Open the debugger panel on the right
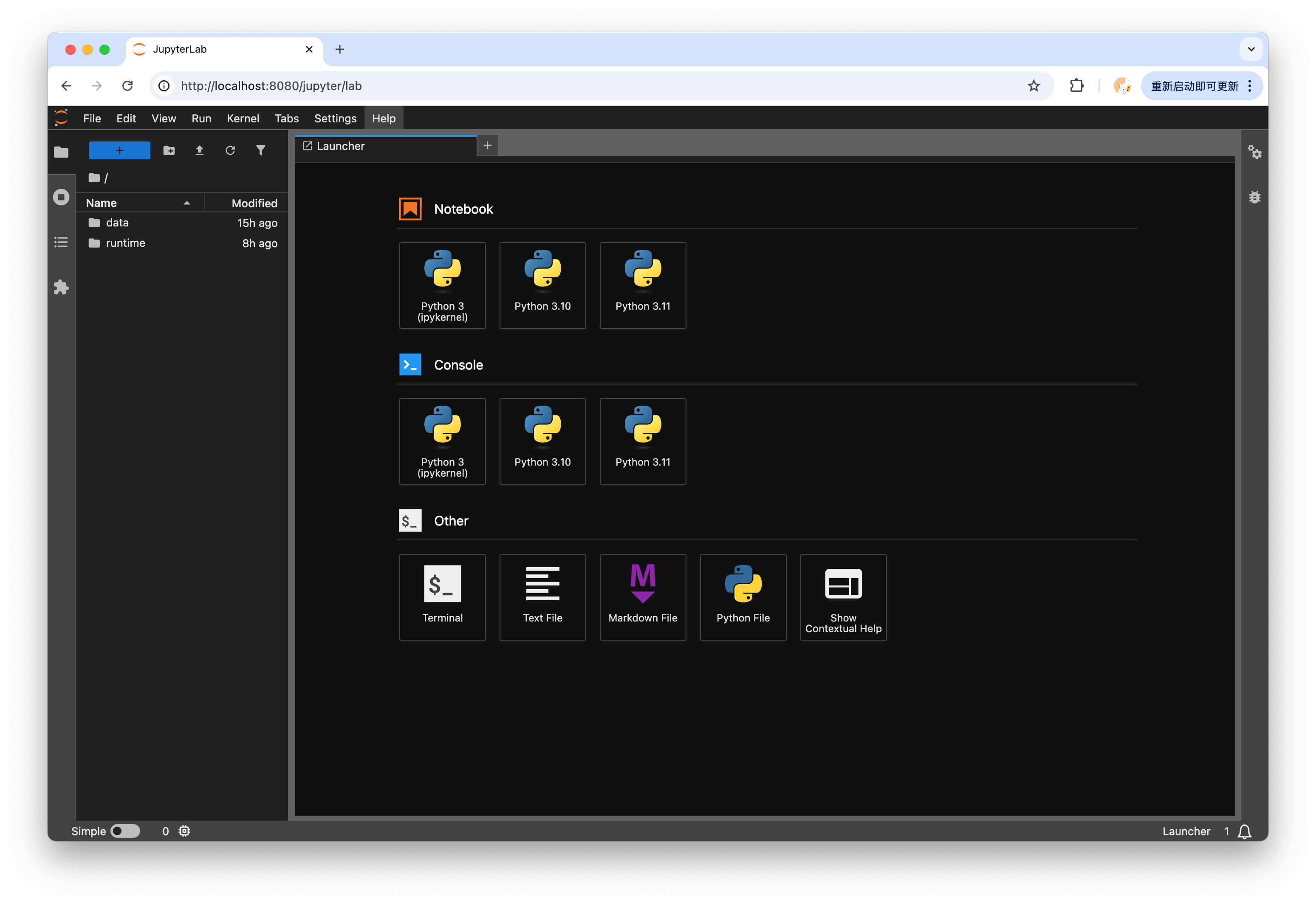1316x904 pixels. [x=1255, y=197]
